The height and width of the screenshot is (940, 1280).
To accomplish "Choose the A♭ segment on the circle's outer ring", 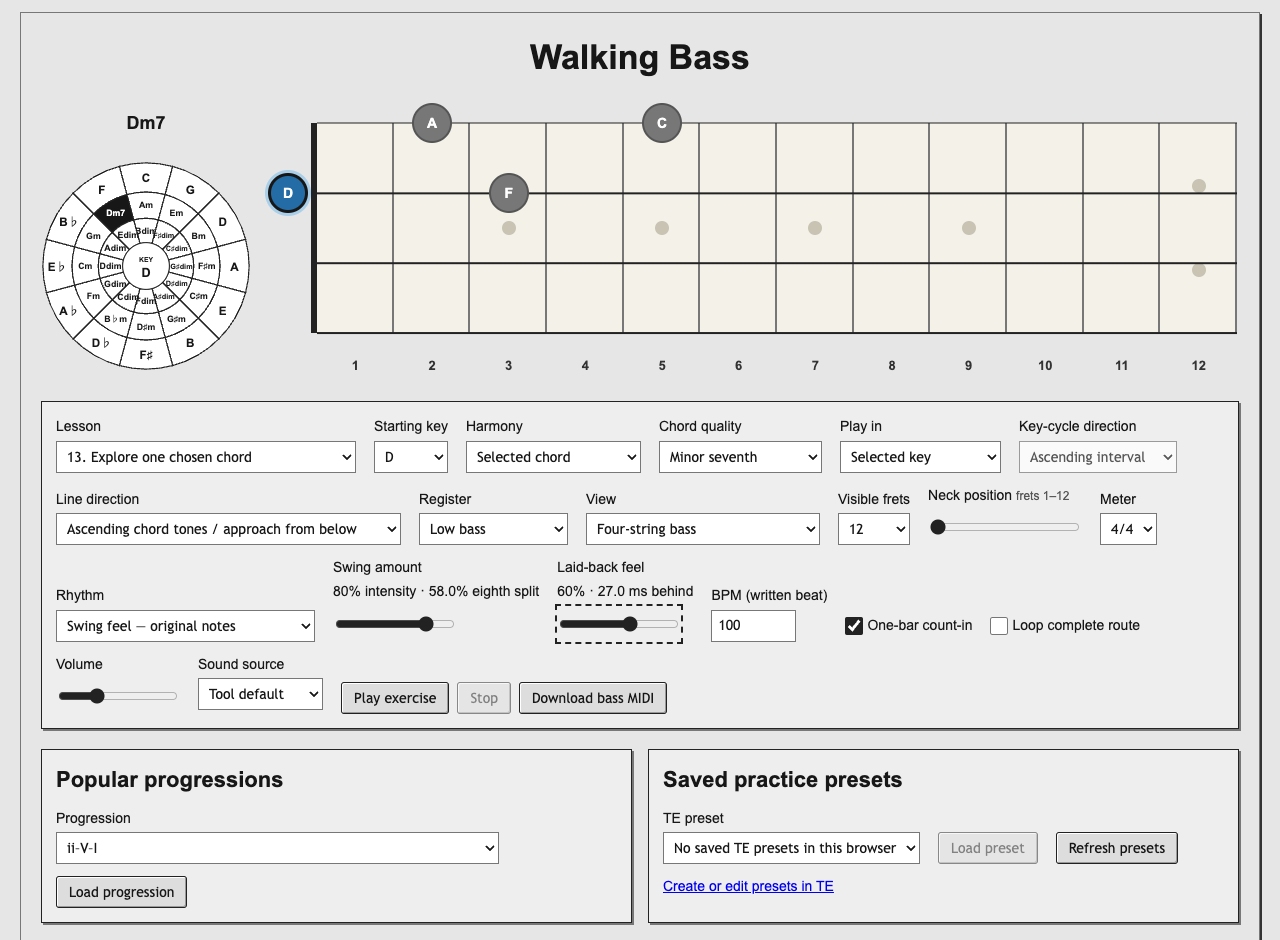I will (x=68, y=310).
